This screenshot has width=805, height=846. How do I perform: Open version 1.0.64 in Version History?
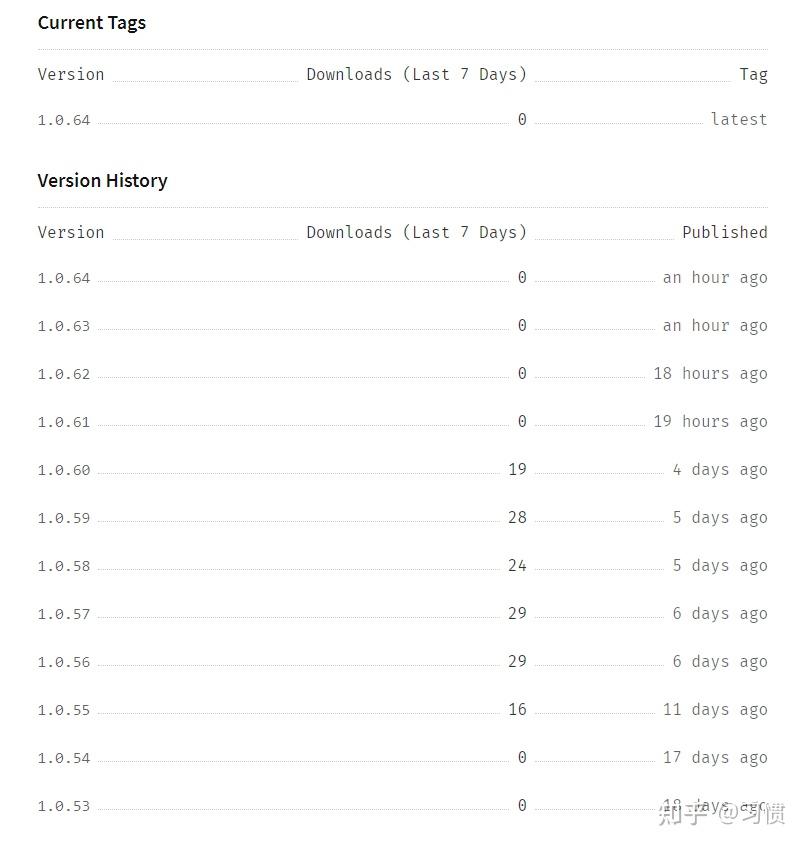click(x=64, y=278)
